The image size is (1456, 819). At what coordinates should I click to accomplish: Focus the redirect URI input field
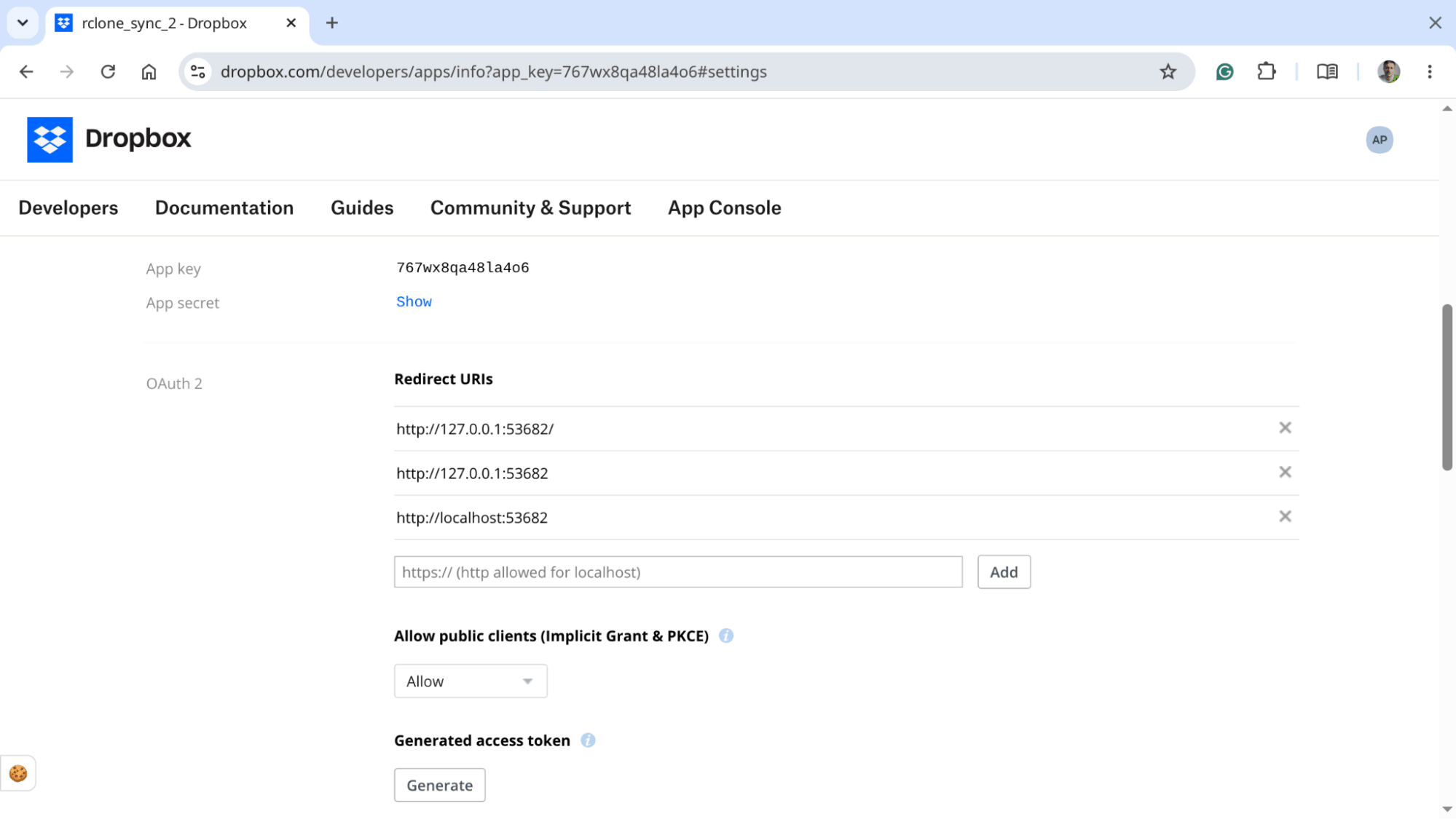[x=678, y=572]
